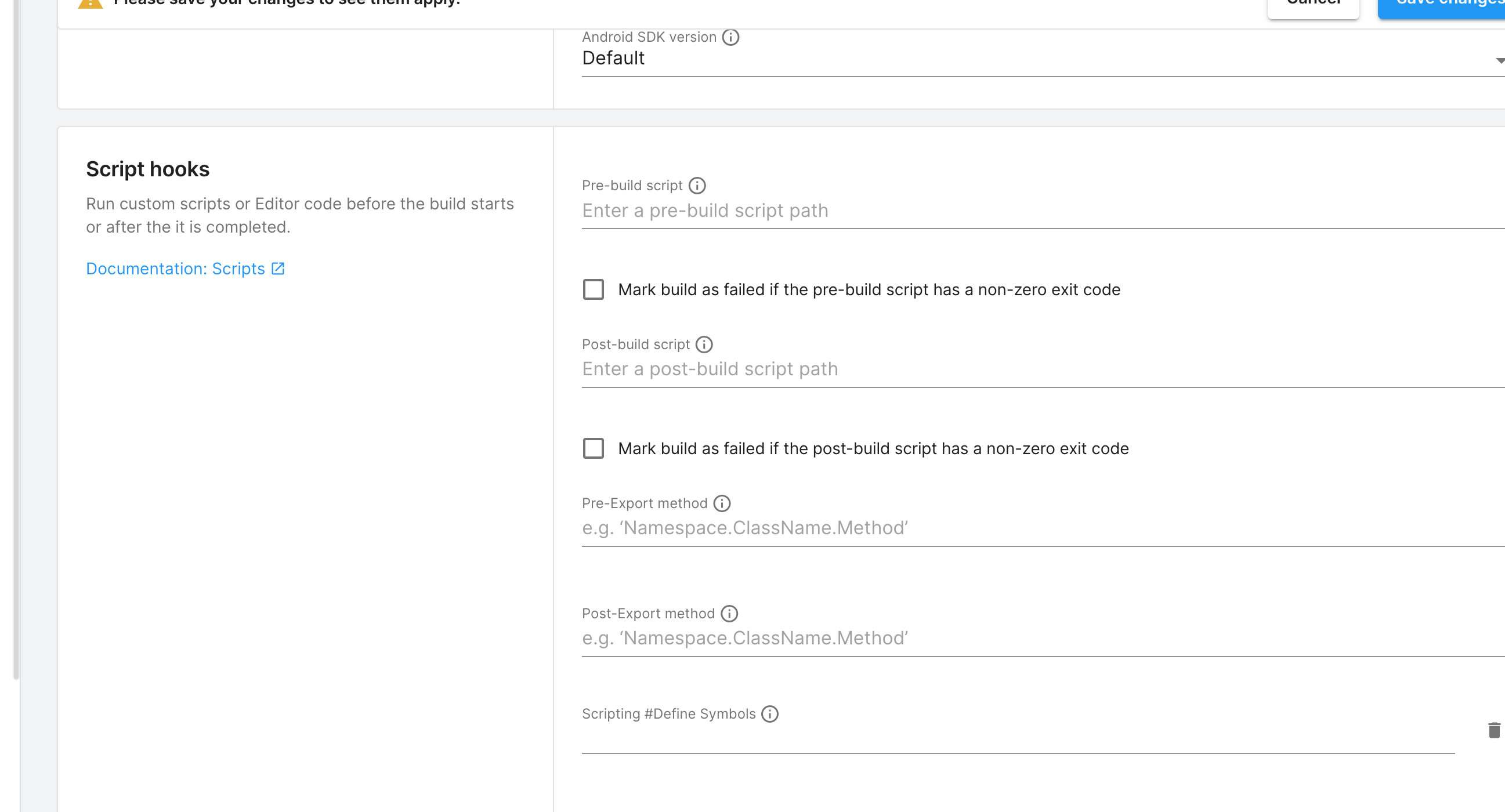Open the Android SDK version dropdown
Image resolution: width=1505 pixels, height=812 pixels.
(x=1040, y=59)
